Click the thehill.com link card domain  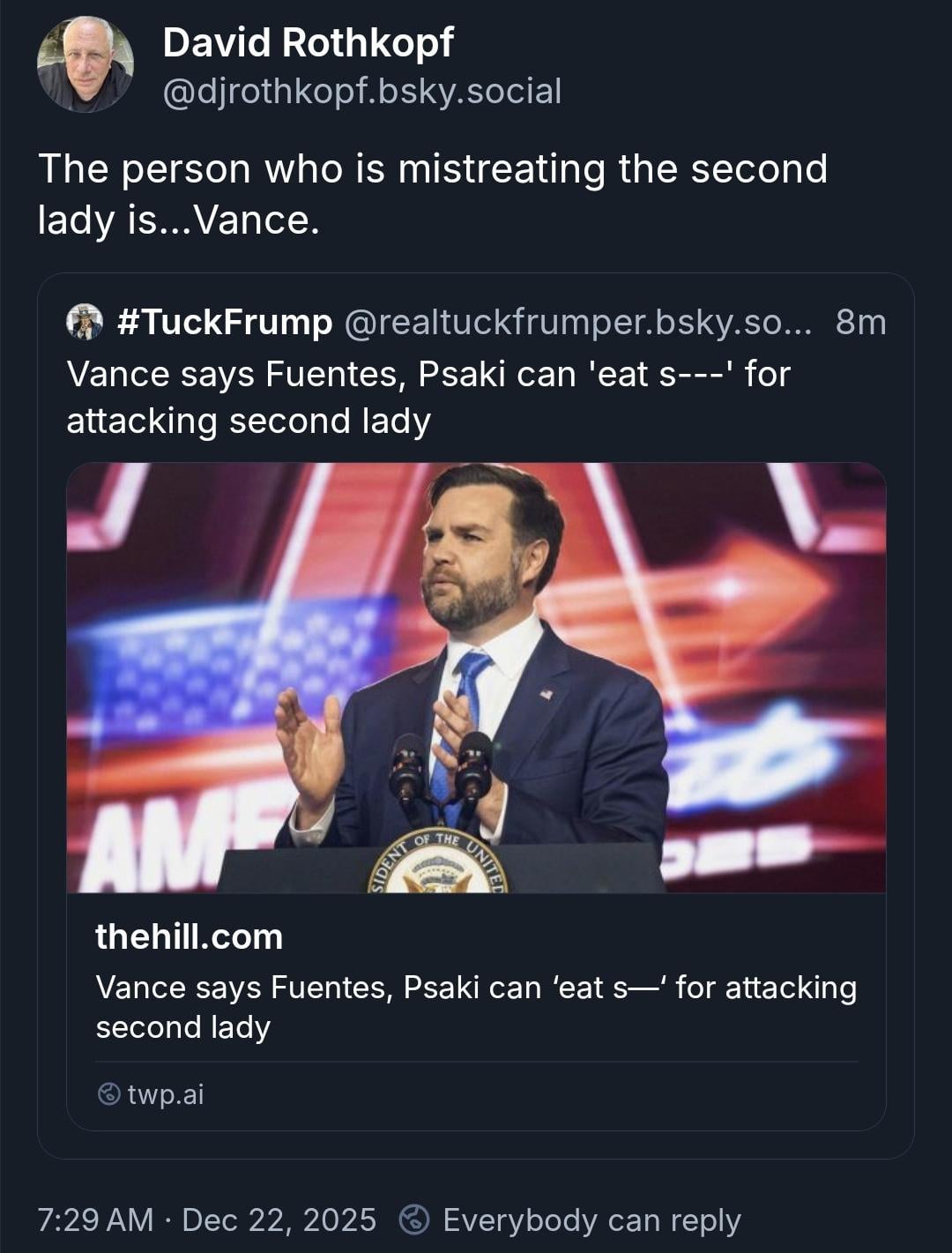(x=189, y=936)
